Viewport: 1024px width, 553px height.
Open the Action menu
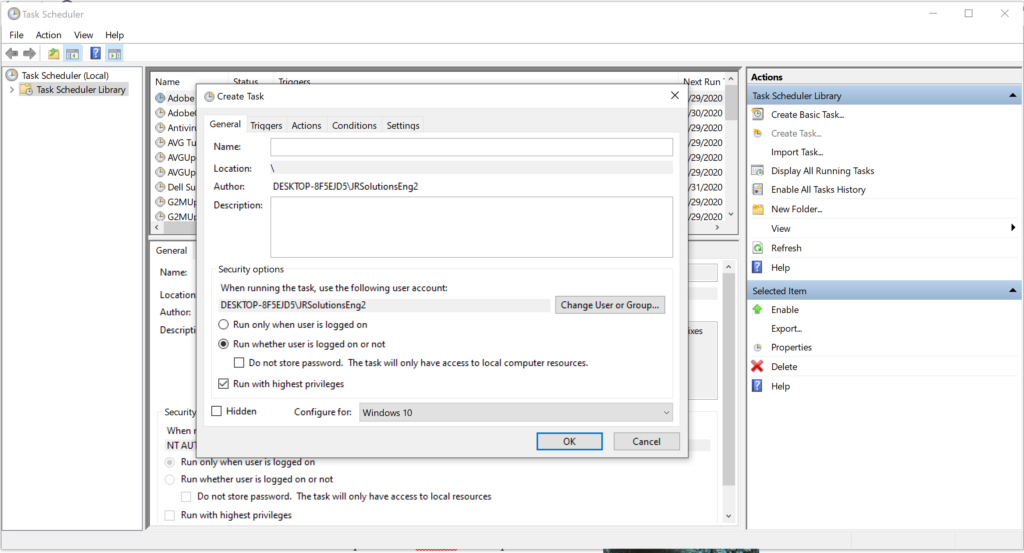pos(48,35)
